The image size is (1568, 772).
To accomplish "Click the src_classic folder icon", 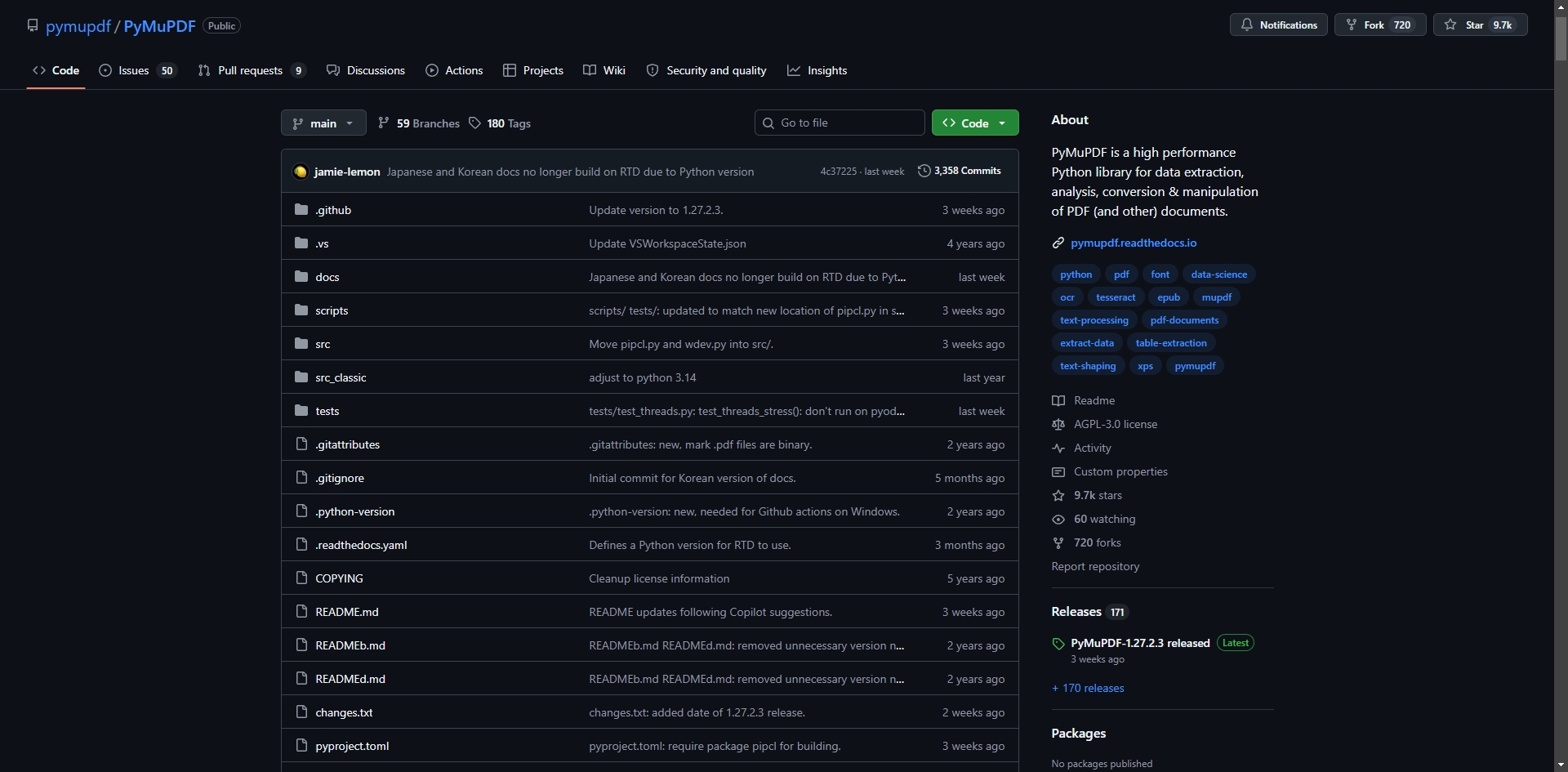I will click(x=301, y=377).
